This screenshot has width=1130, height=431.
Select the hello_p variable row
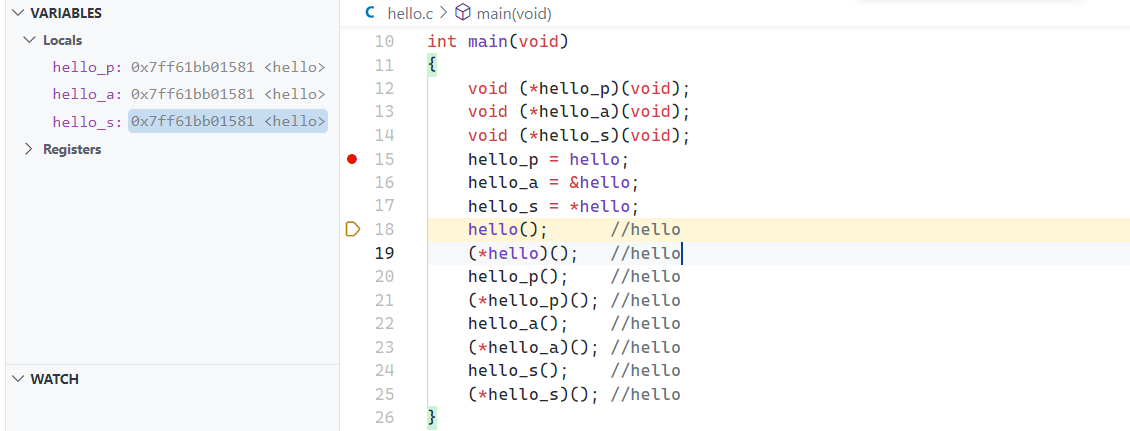(x=172, y=67)
